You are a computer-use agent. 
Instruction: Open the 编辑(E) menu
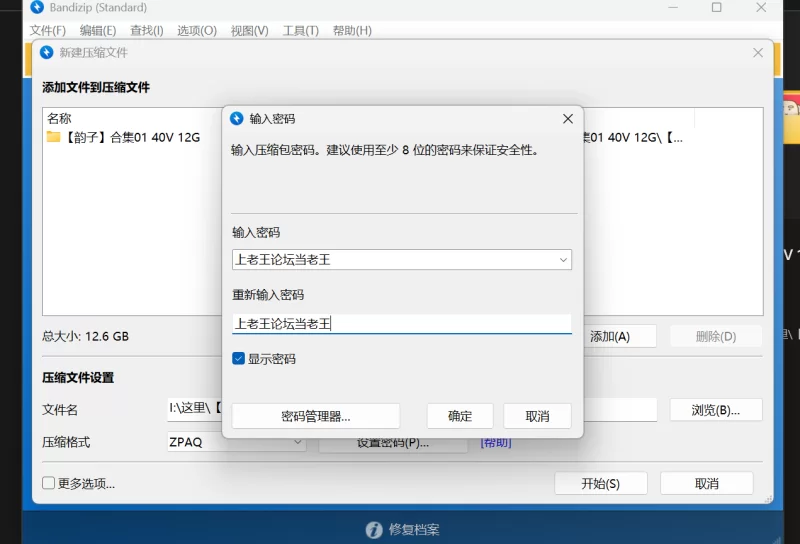(97, 31)
